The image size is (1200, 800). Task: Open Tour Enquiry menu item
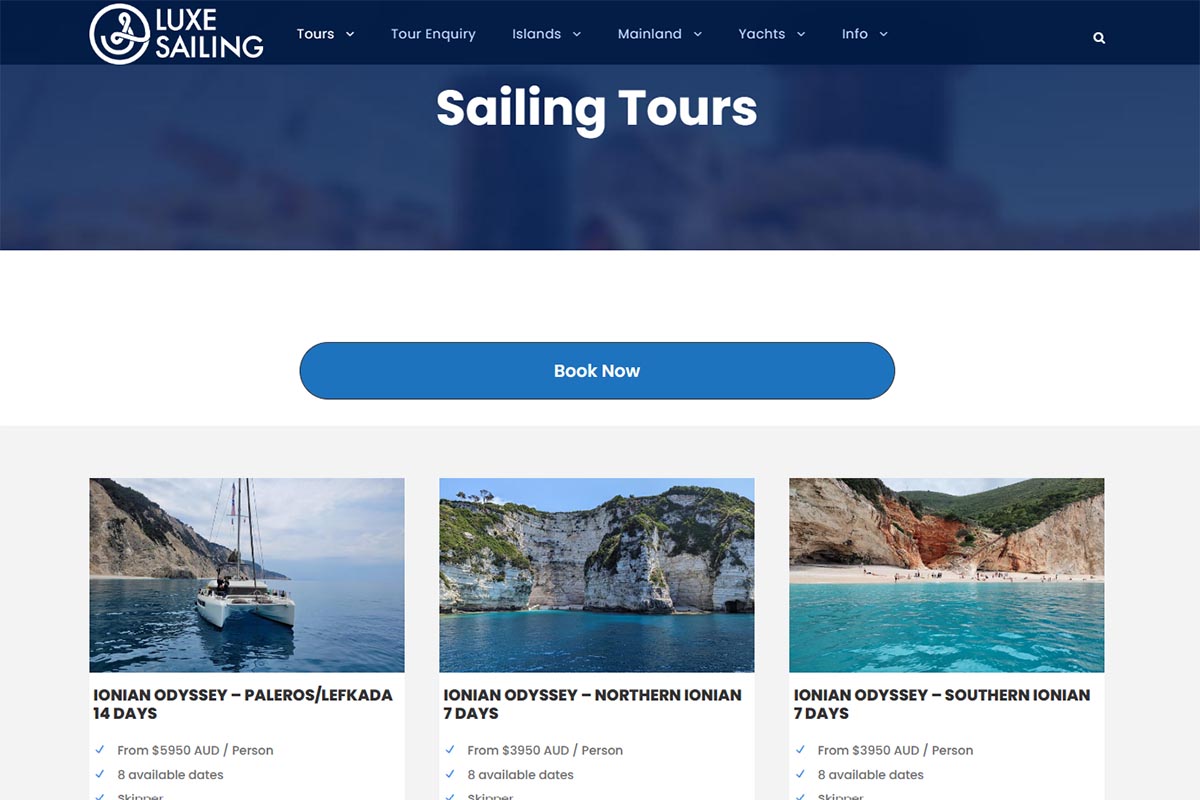pos(433,34)
